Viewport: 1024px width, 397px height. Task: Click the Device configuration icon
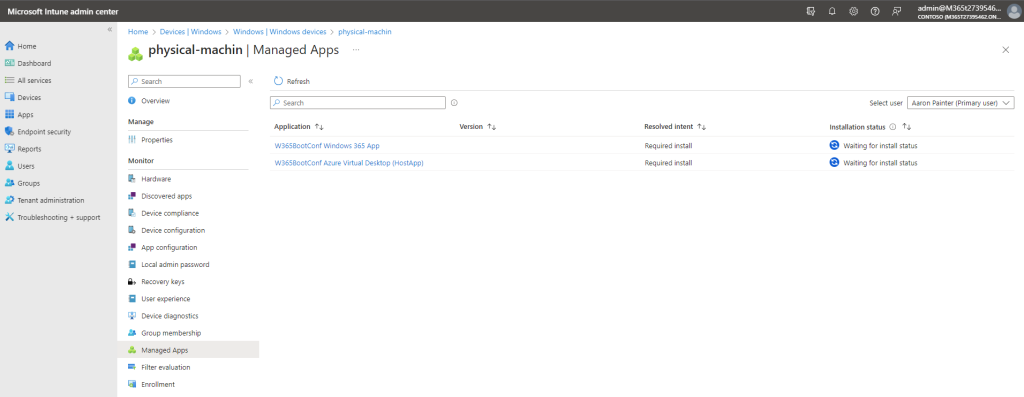pos(132,230)
